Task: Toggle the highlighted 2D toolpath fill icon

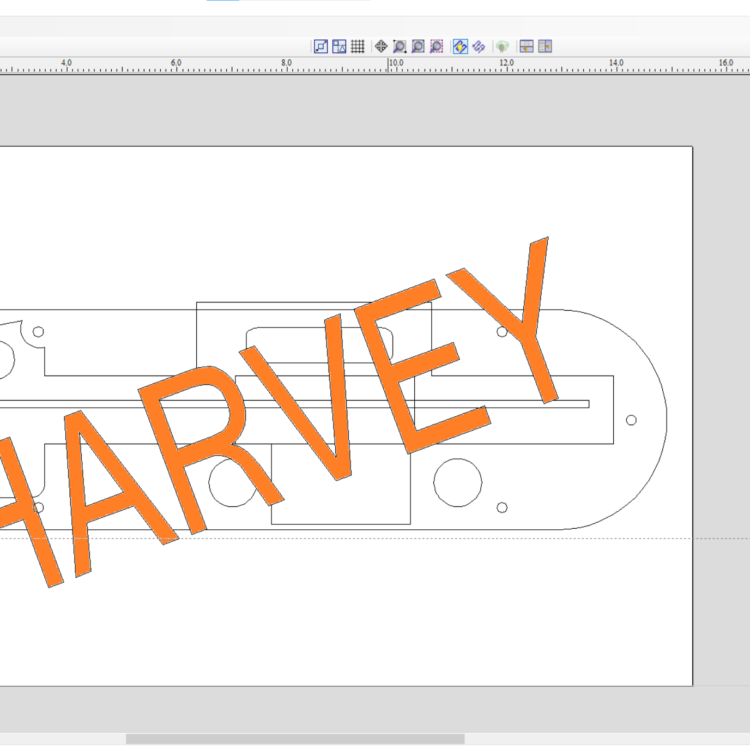Action: click(460, 46)
